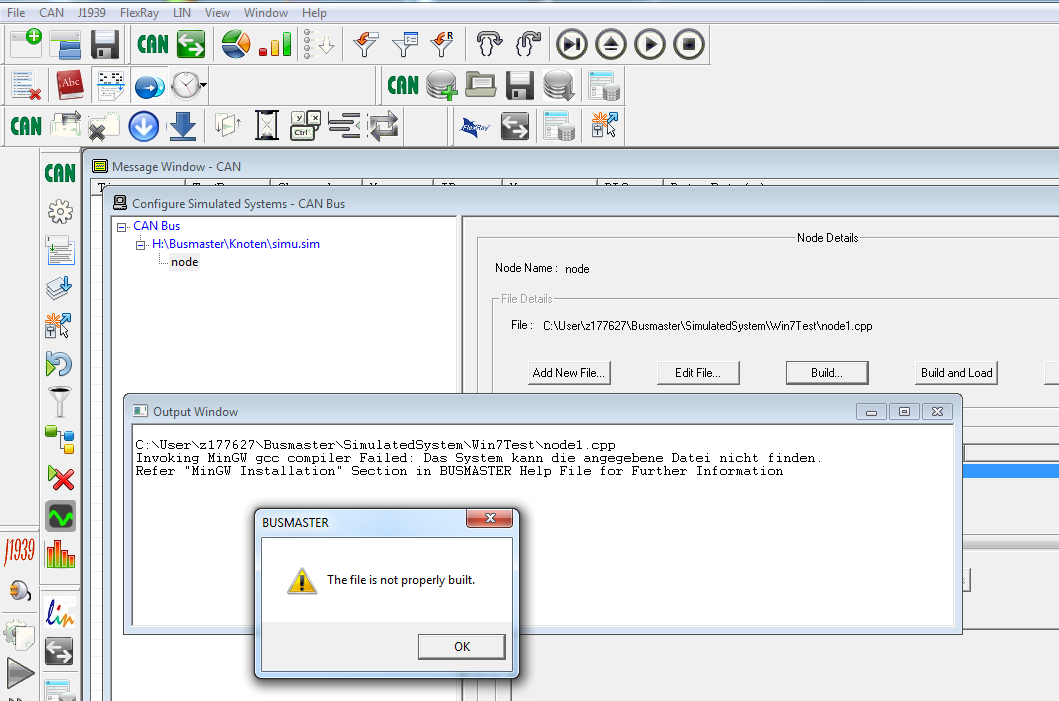Click the Edit File... button
Viewport: 1059px width, 701px height.
698,373
